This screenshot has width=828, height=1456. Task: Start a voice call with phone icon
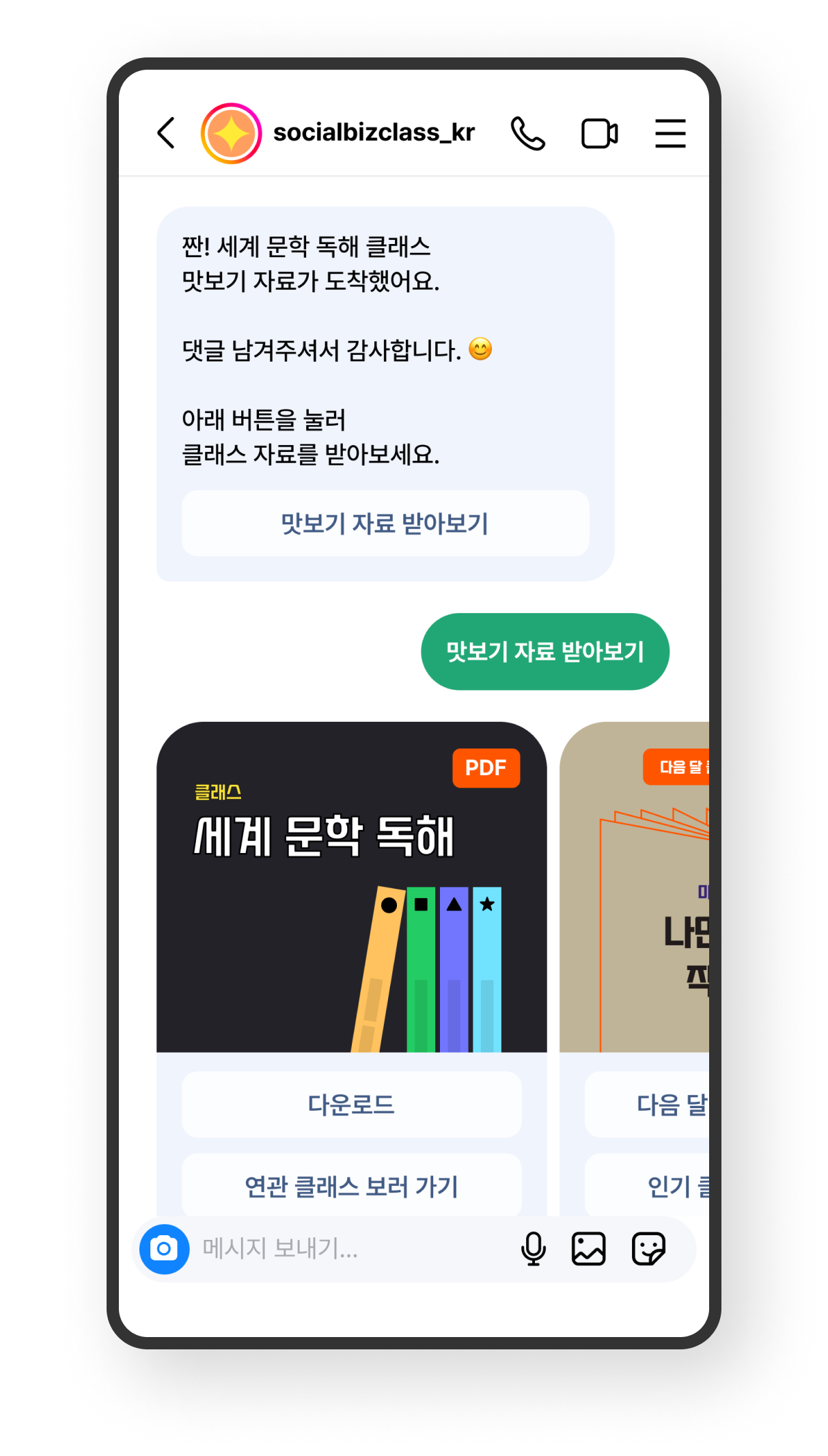pyautogui.click(x=528, y=133)
